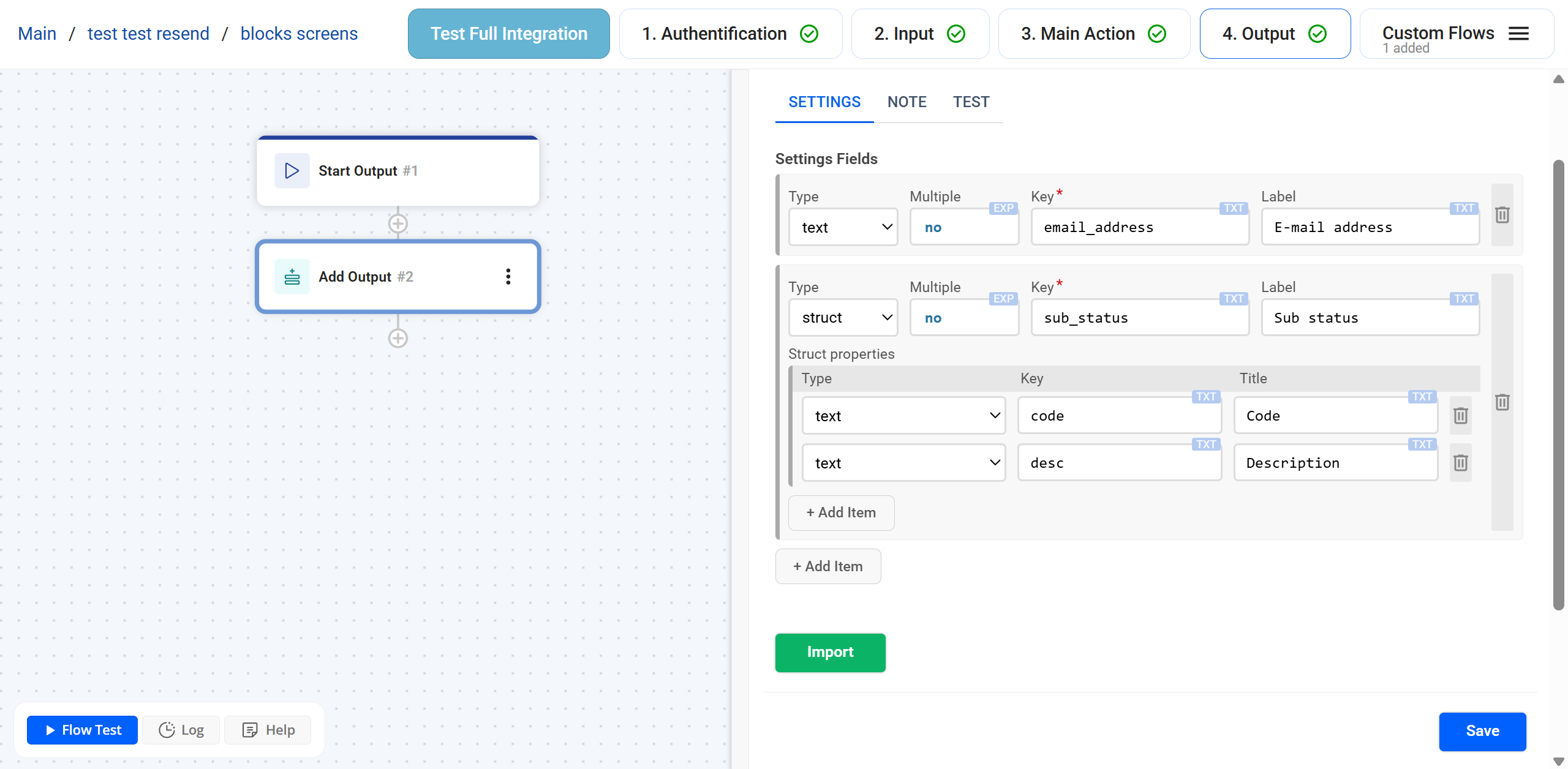Toggle EXP mode on first Multiple field
The height and width of the screenshot is (769, 1568).
point(1003,208)
